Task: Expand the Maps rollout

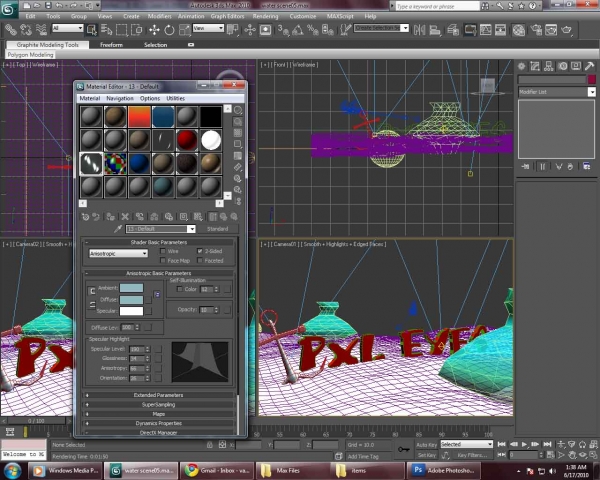Action: click(x=159, y=414)
